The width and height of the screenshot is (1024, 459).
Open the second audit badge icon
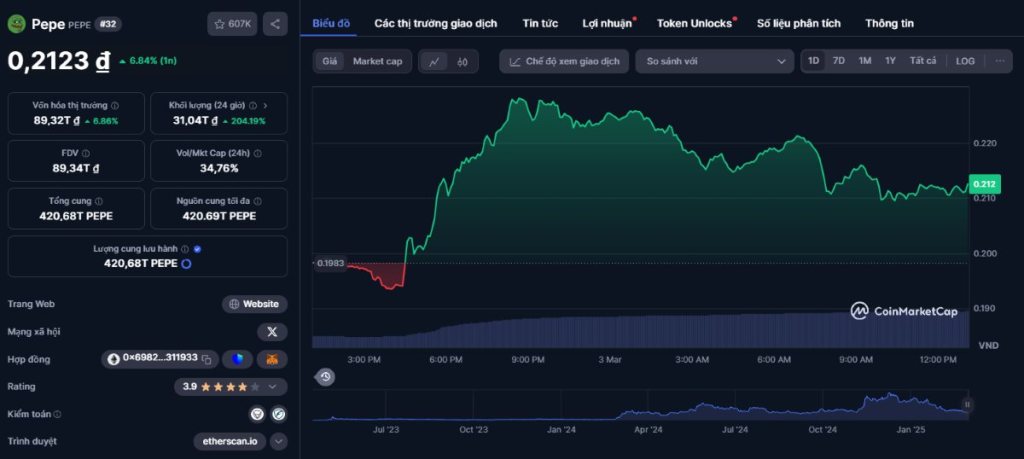pos(280,413)
